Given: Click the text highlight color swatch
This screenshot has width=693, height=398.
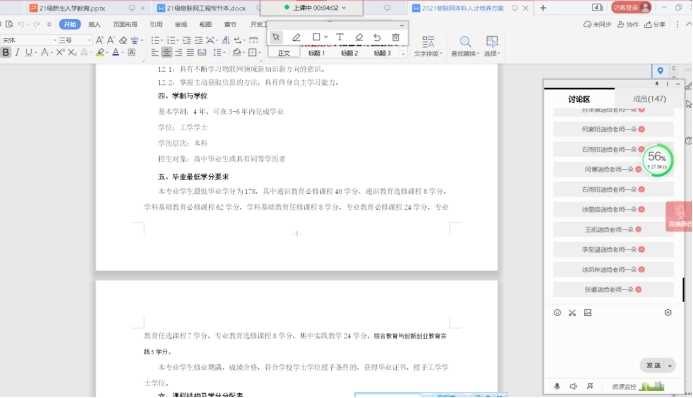Looking at the screenshot, I should [x=100, y=53].
